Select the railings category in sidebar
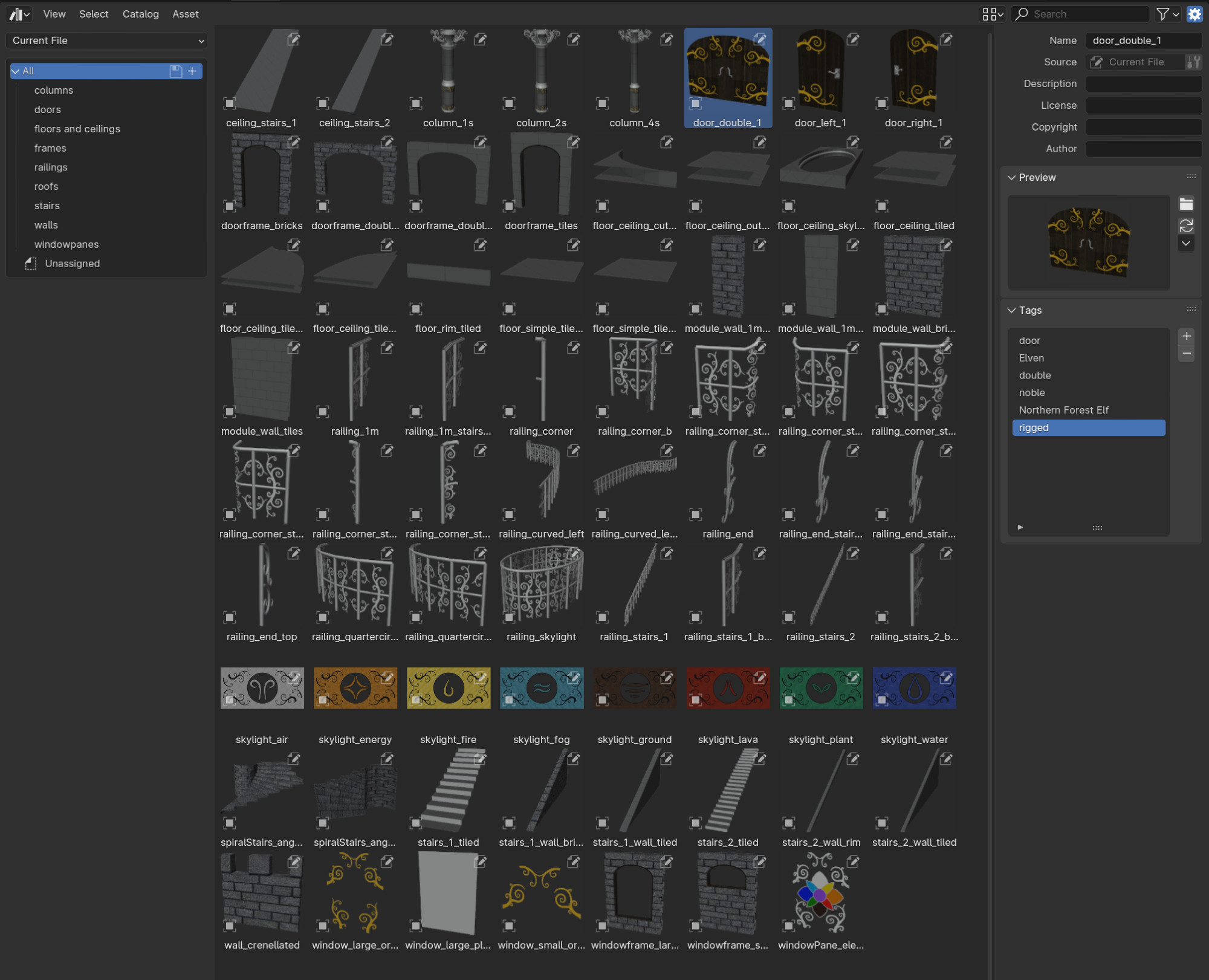 click(x=51, y=167)
